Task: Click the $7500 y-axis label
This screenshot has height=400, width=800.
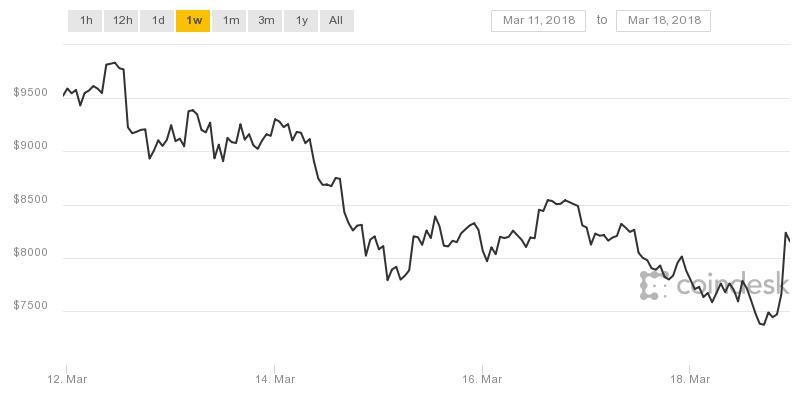Action: tap(30, 306)
